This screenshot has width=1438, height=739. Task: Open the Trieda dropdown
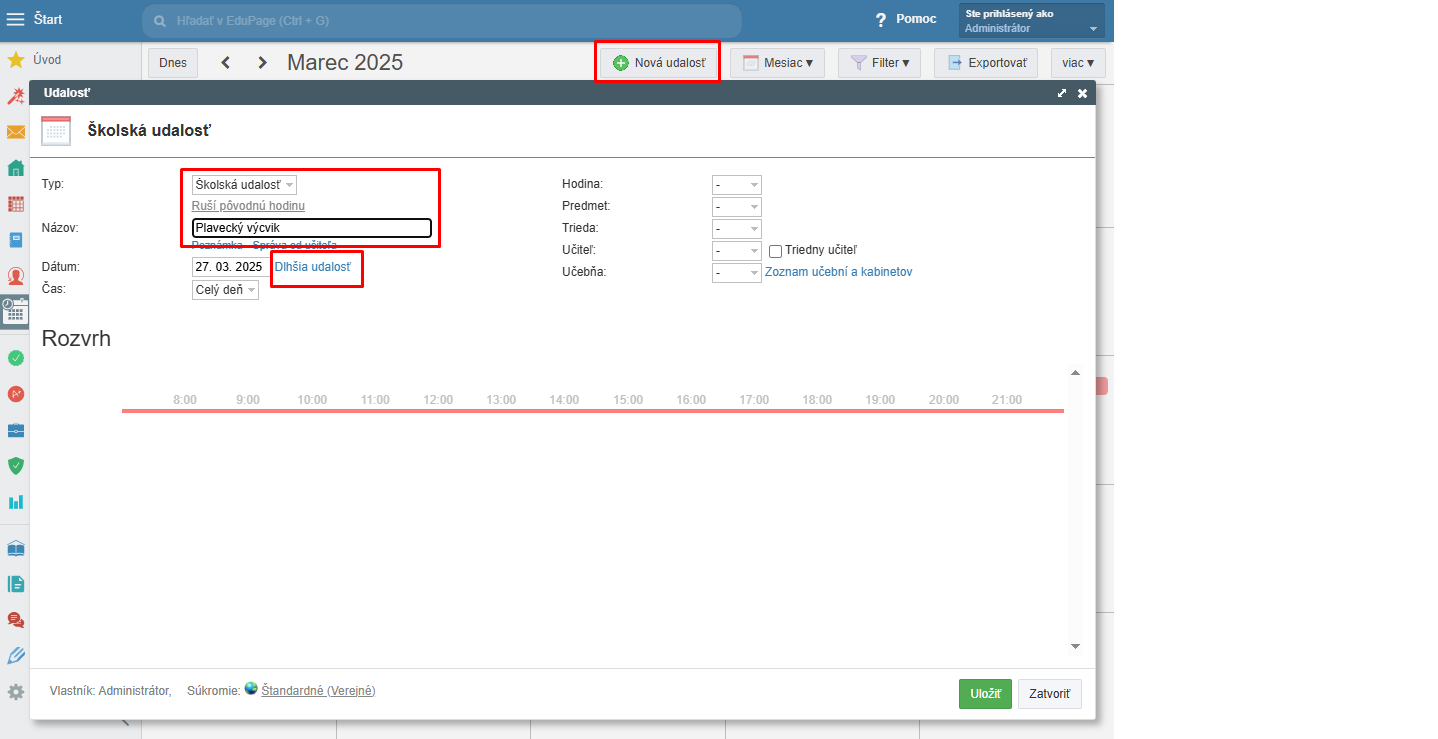[x=736, y=229]
